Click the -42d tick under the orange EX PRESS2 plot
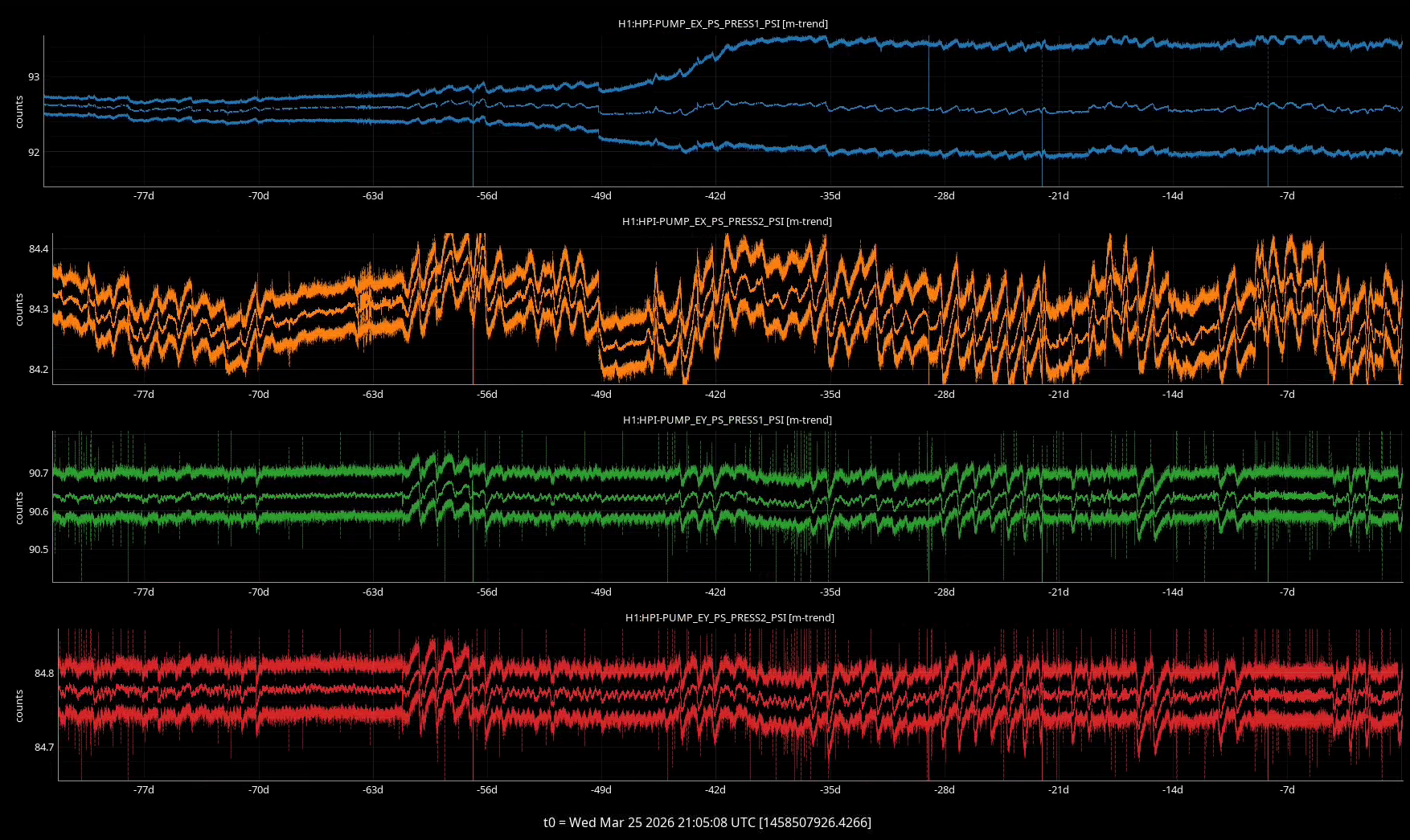 [715, 395]
